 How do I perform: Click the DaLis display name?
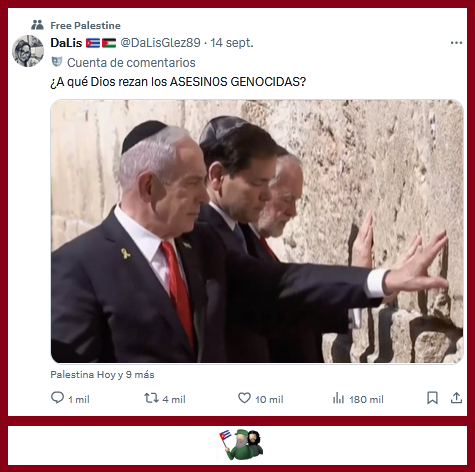tap(66, 43)
